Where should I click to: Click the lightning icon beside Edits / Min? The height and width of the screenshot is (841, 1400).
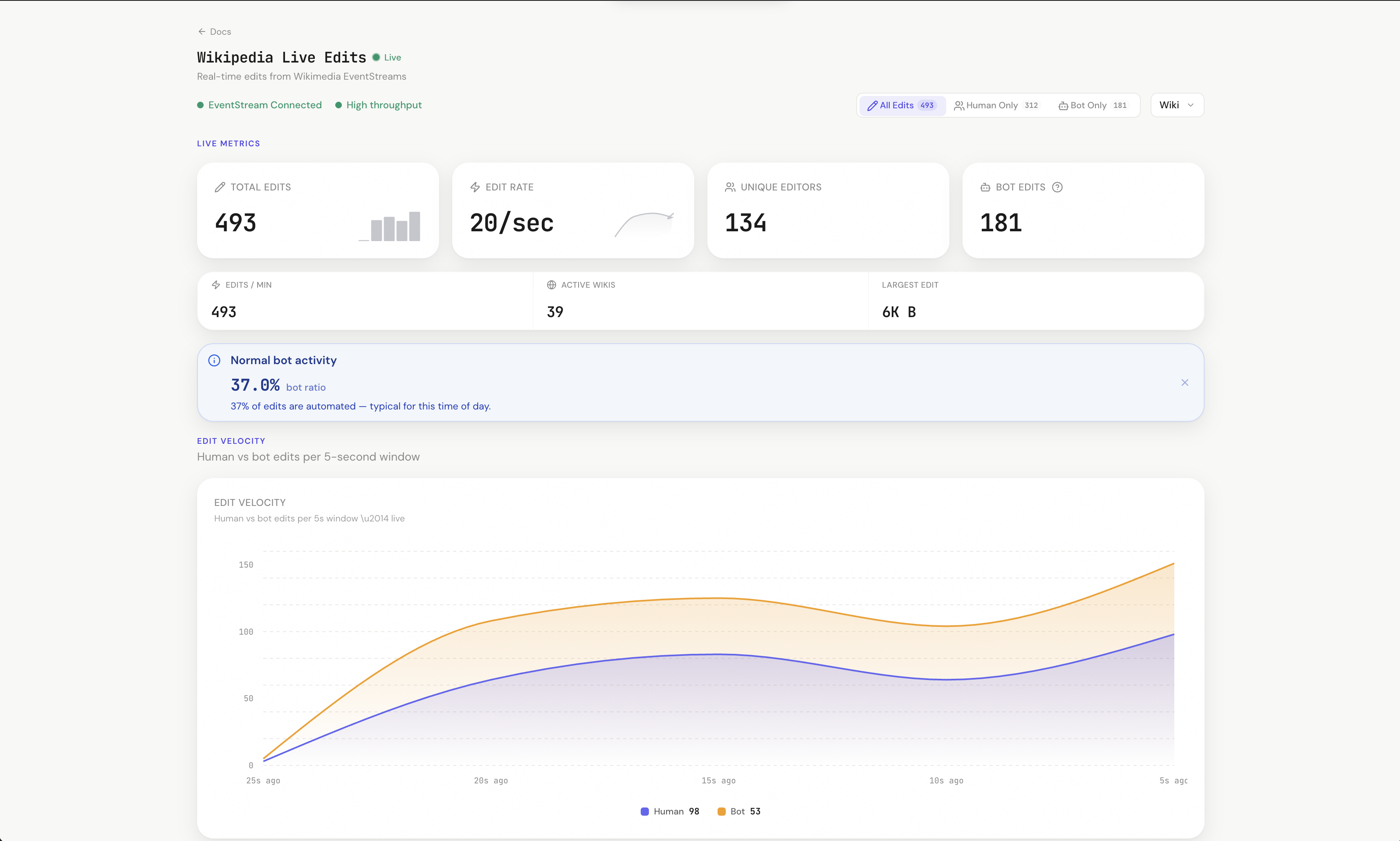pos(217,284)
